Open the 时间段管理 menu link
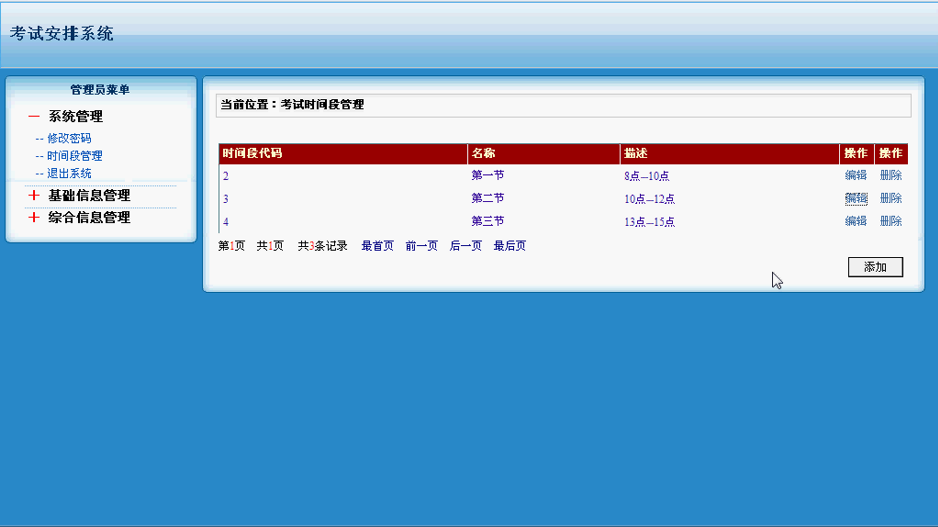The height and width of the screenshot is (527, 938). point(74,156)
